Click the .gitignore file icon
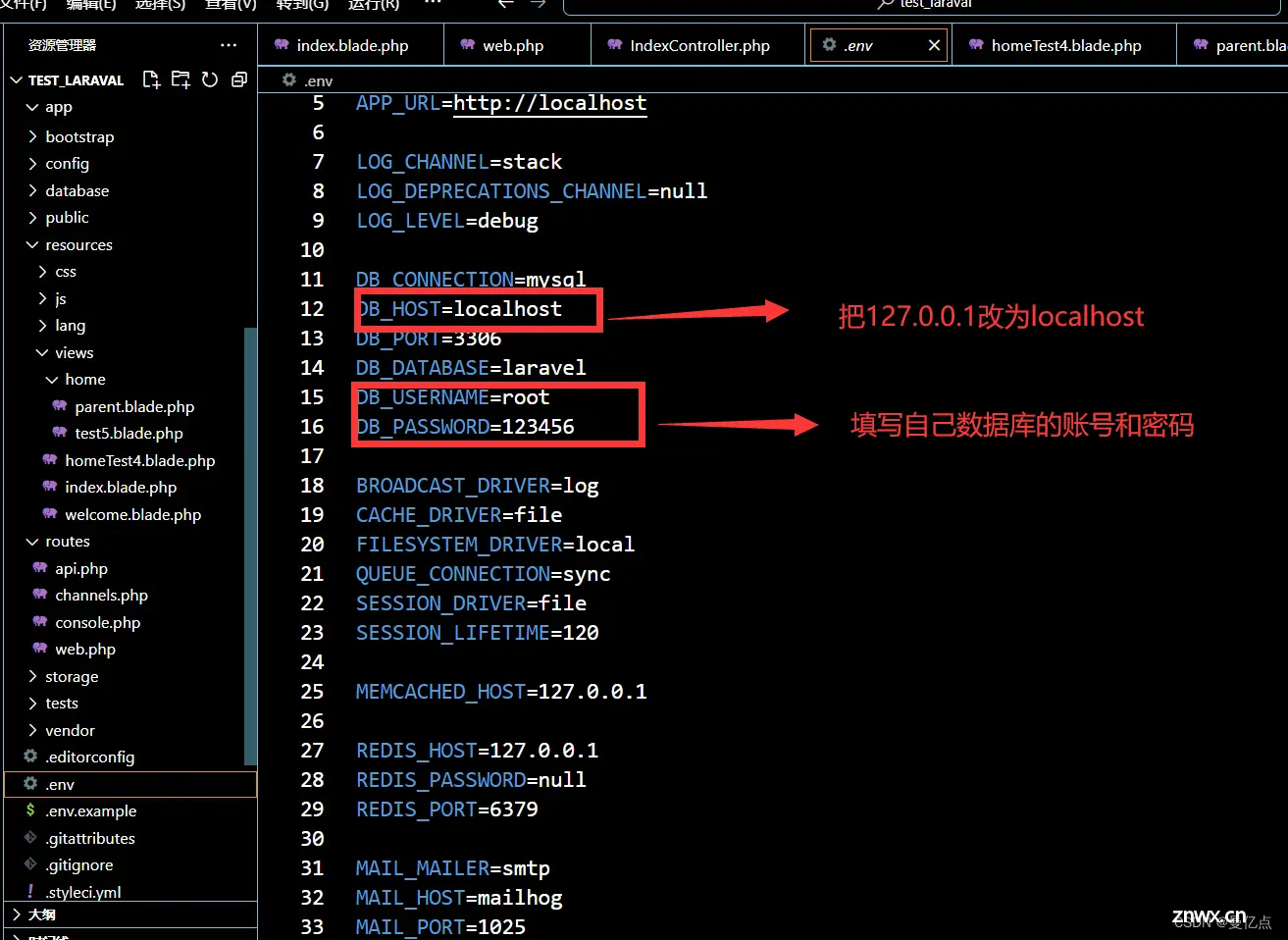The height and width of the screenshot is (940, 1288). coord(30,864)
